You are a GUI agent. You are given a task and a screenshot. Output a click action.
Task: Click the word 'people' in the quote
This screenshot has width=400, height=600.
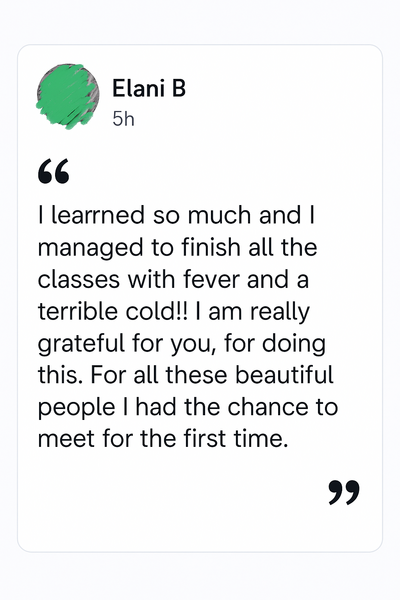77,408
